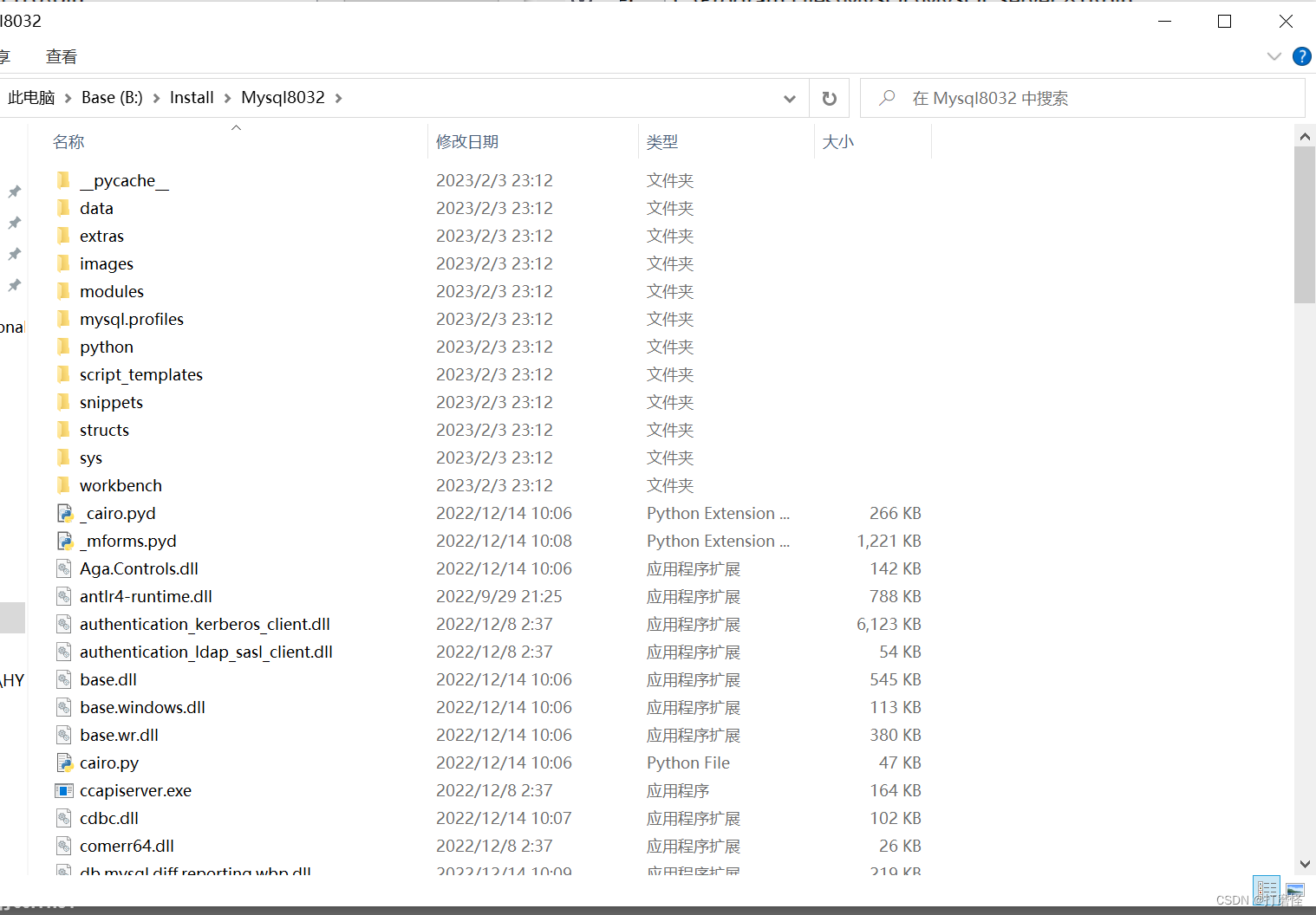
Task: Click the ccapiserver.exe application icon
Action: tap(64, 790)
